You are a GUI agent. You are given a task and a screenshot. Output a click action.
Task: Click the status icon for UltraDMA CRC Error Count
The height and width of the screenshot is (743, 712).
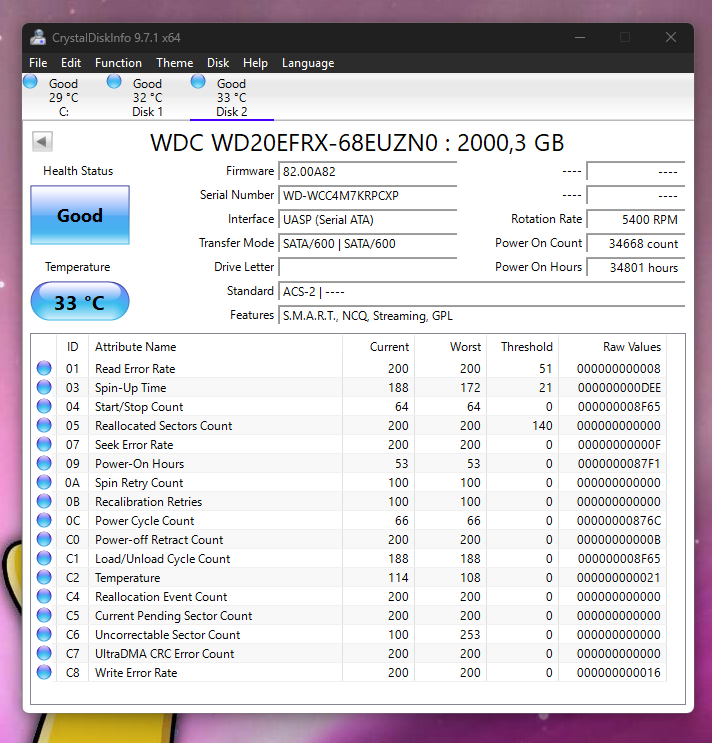click(44, 653)
